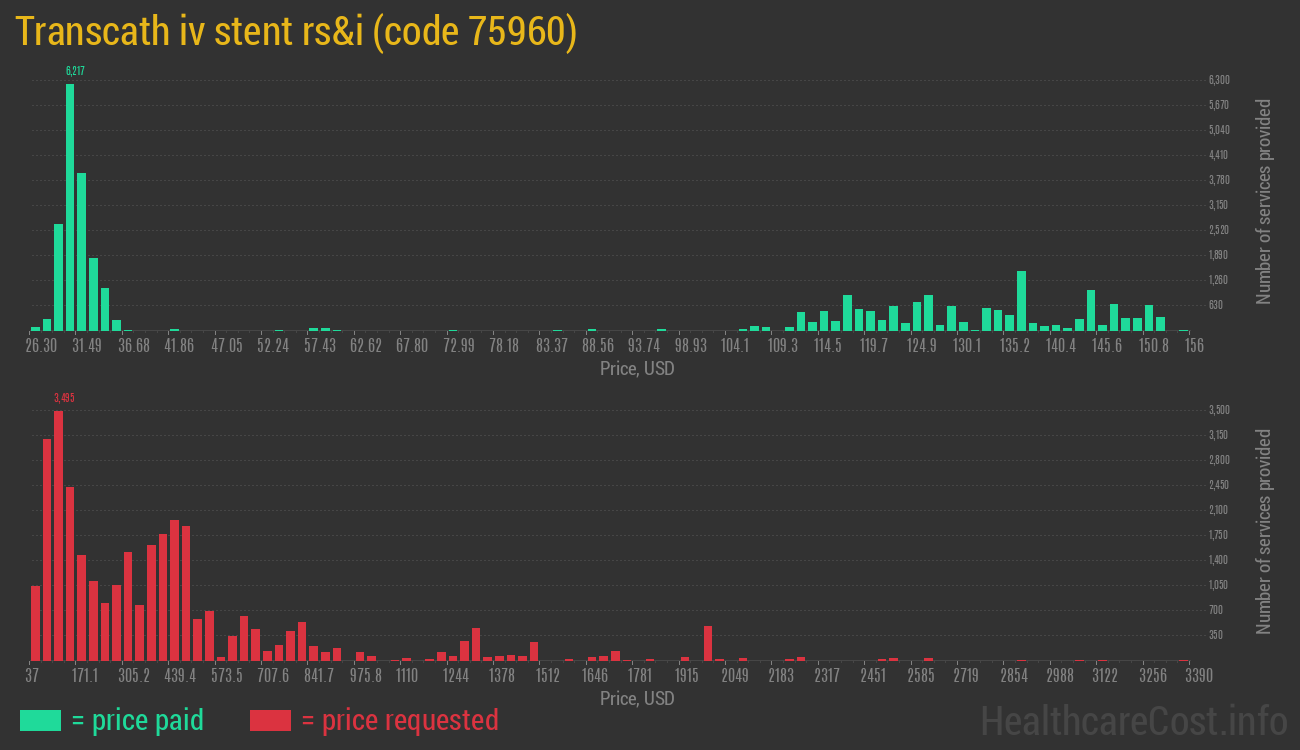Click the red price requested legend swatch
1300x750 pixels.
coord(270,720)
